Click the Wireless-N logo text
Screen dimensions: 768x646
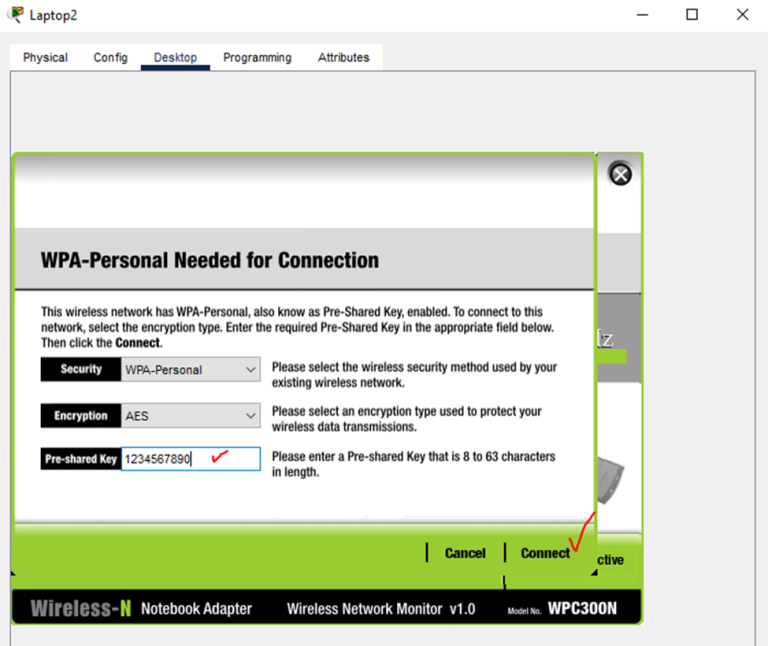click(81, 608)
